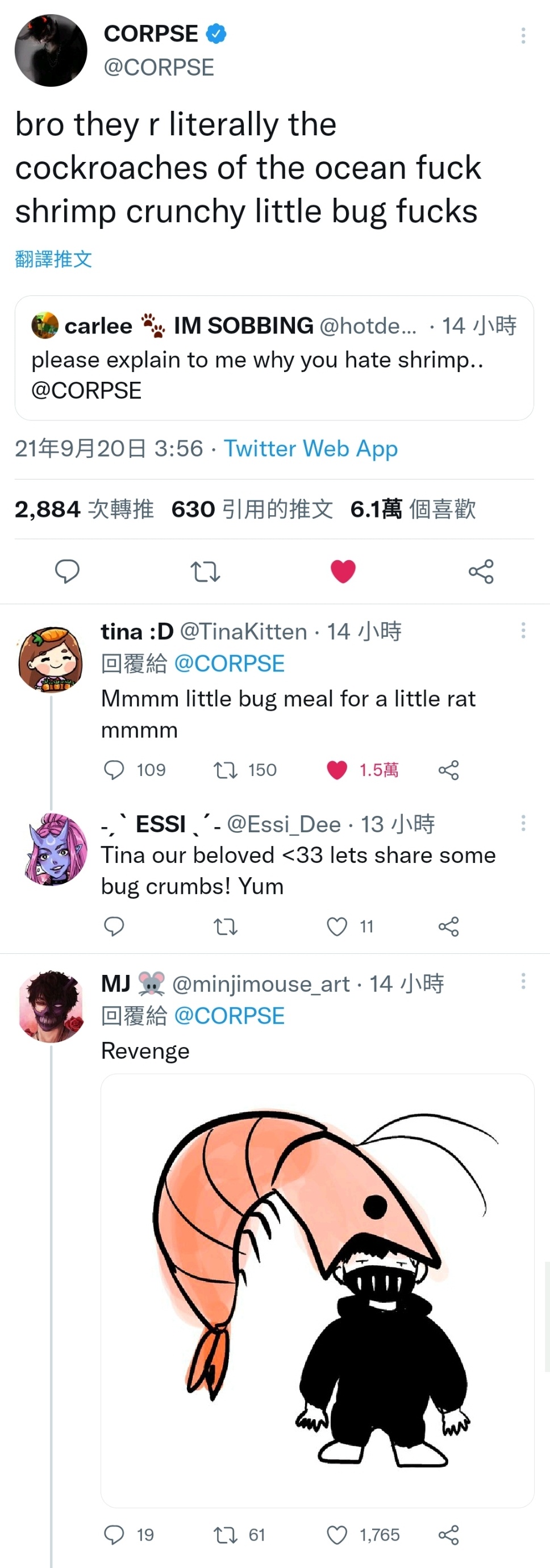Retweet CORPSE's shrimp tweet
The width and height of the screenshot is (550, 1568).
click(x=205, y=571)
